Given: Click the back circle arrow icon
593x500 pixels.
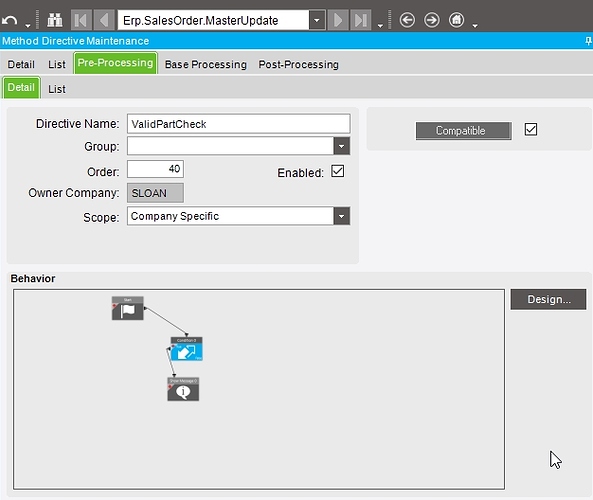Looking at the screenshot, I should [407, 20].
